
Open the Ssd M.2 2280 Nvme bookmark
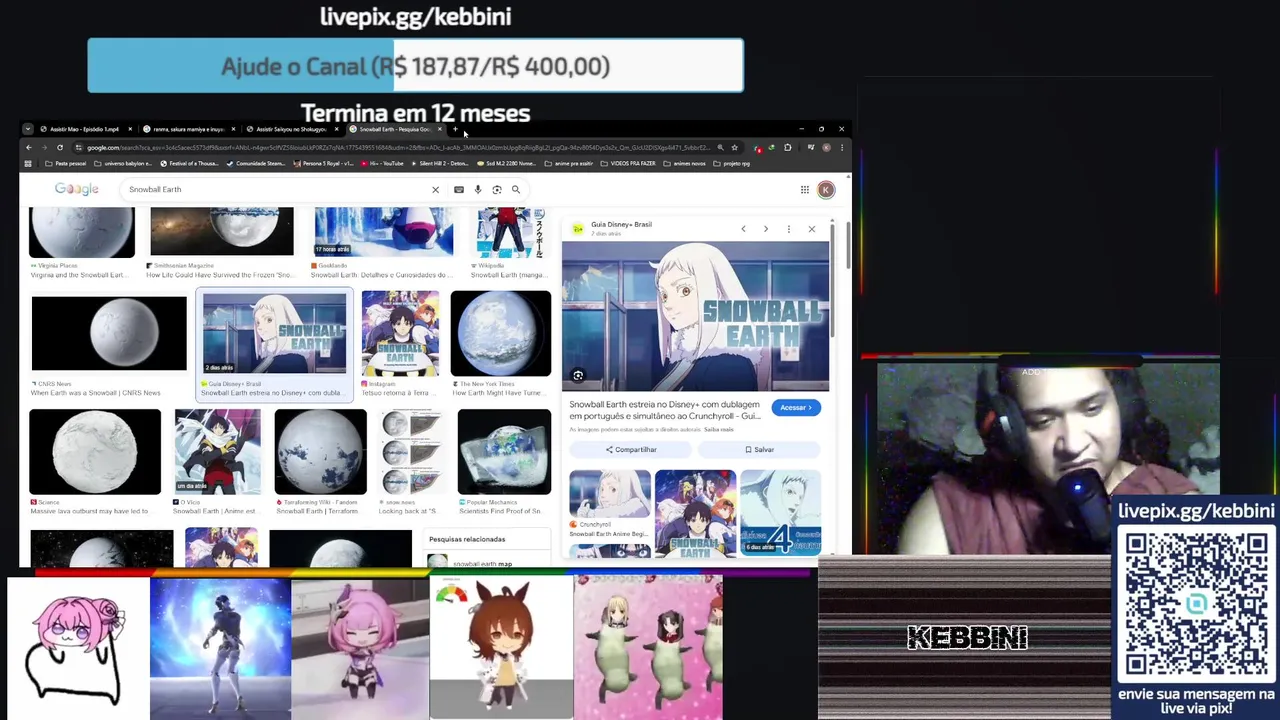509,163
